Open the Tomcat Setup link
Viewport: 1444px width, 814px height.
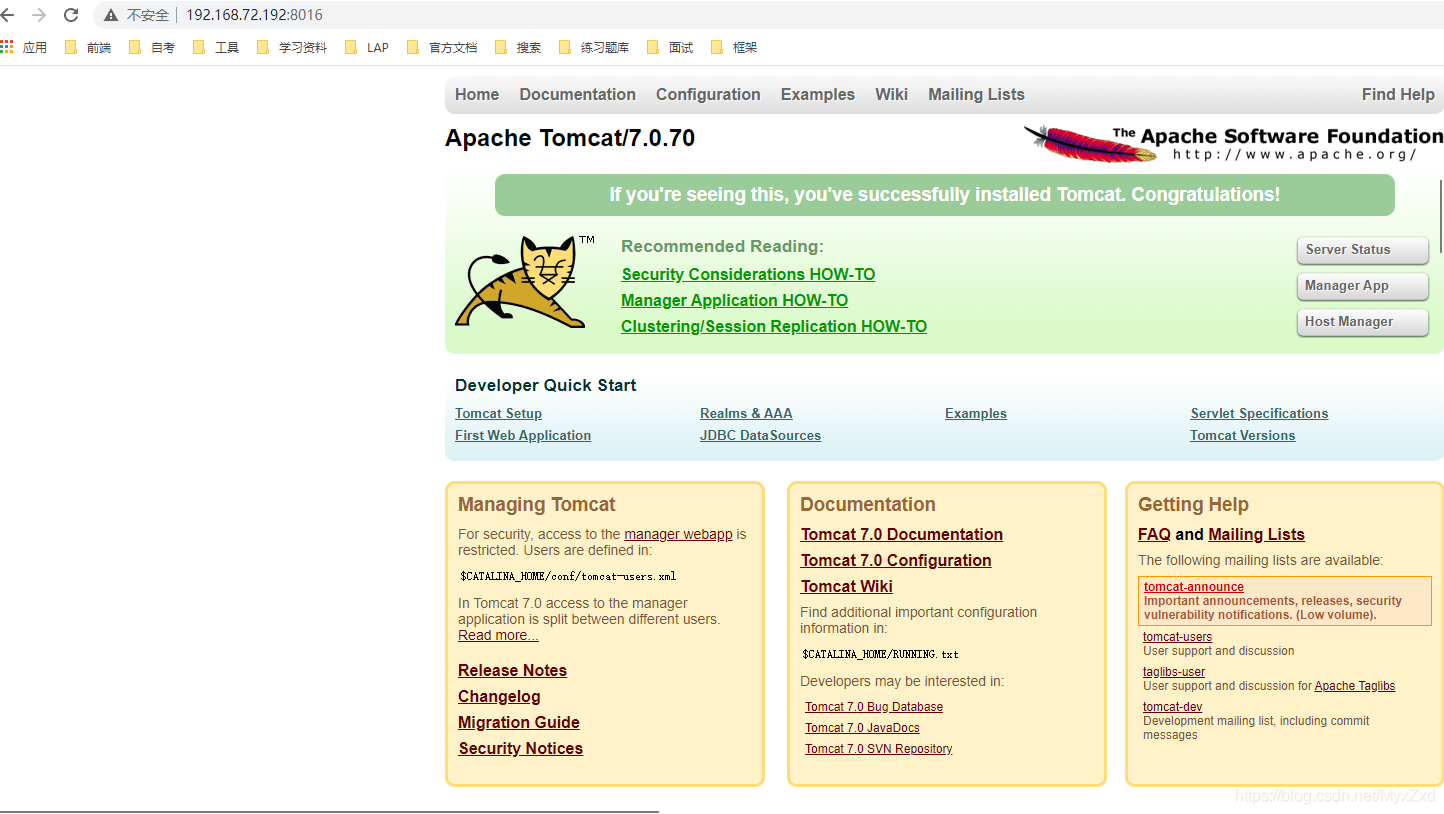coord(498,414)
